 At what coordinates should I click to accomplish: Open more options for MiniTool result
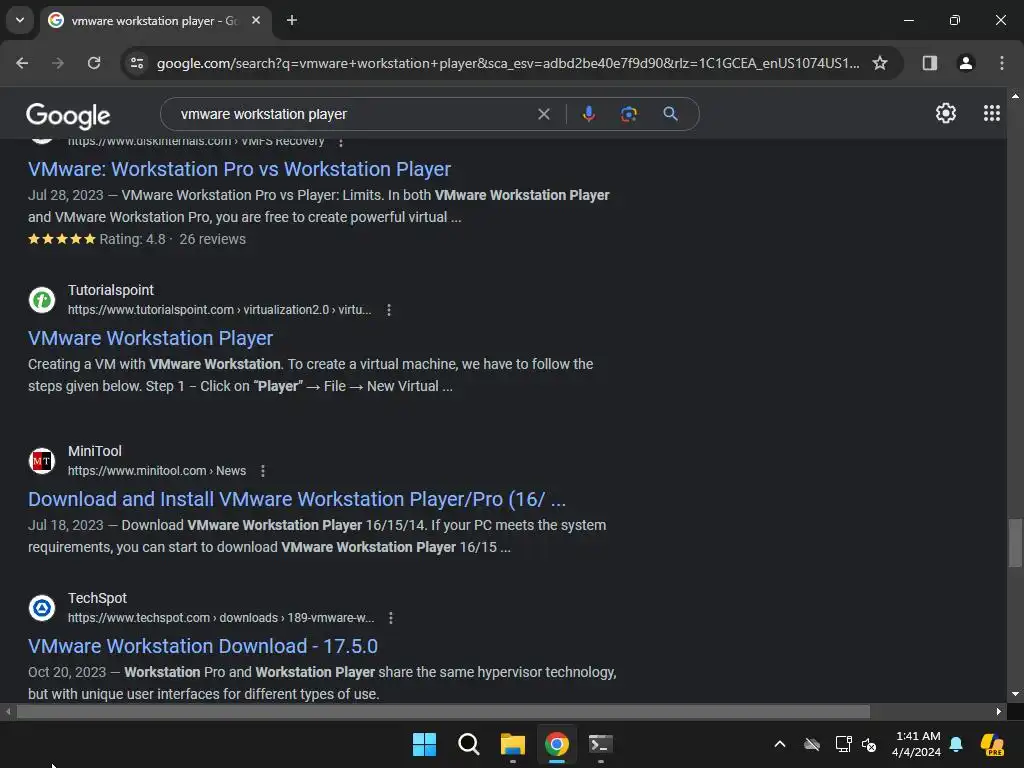point(263,471)
